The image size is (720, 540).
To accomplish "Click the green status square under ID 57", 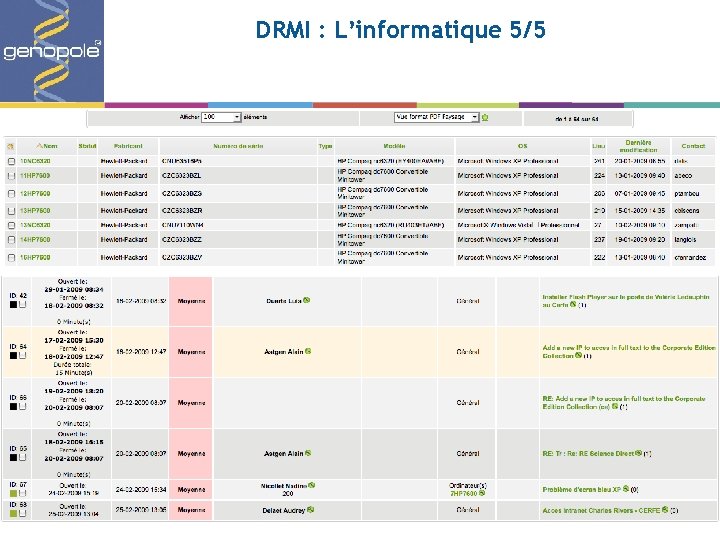I will pos(13,493).
